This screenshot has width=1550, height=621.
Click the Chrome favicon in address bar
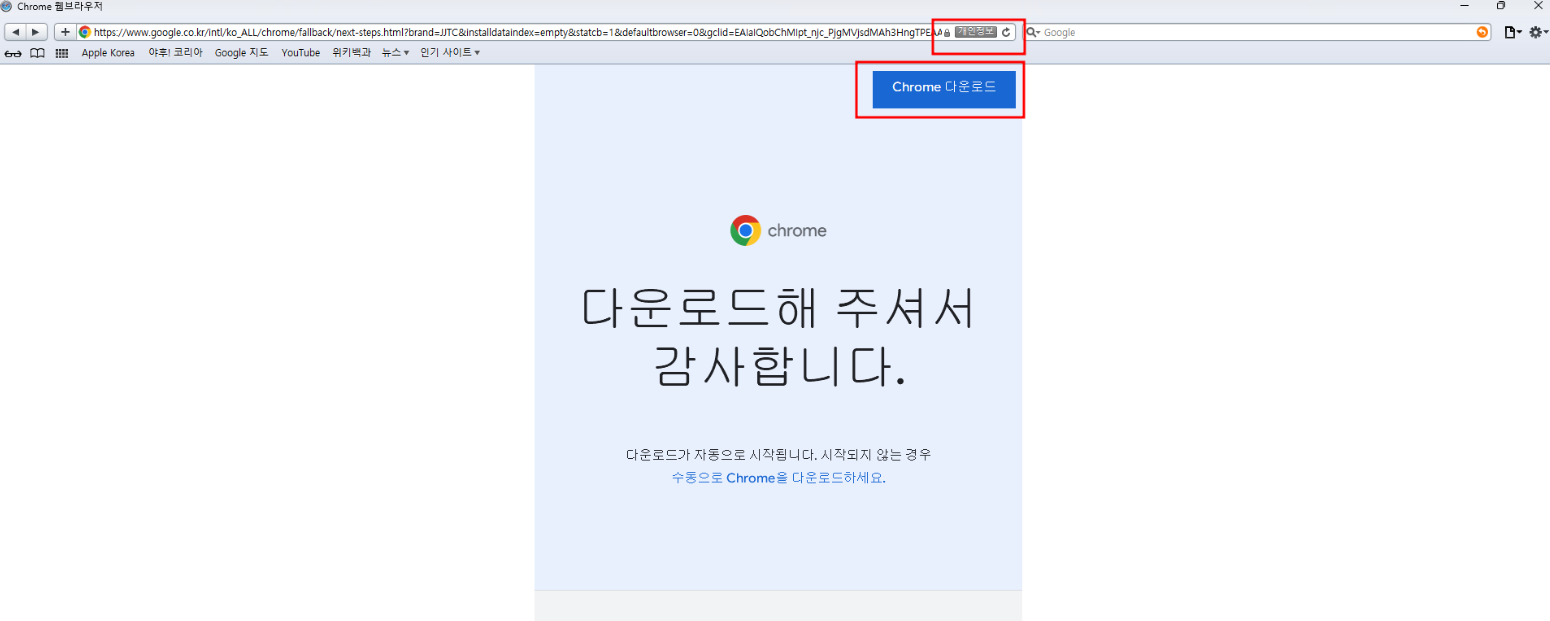pyautogui.click(x=85, y=32)
